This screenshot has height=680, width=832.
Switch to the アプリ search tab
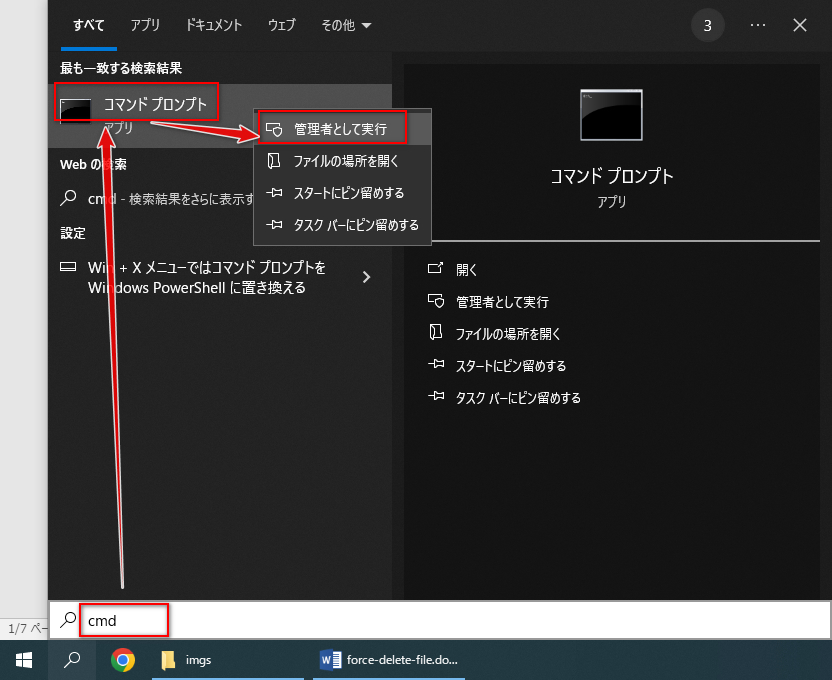pyautogui.click(x=145, y=25)
